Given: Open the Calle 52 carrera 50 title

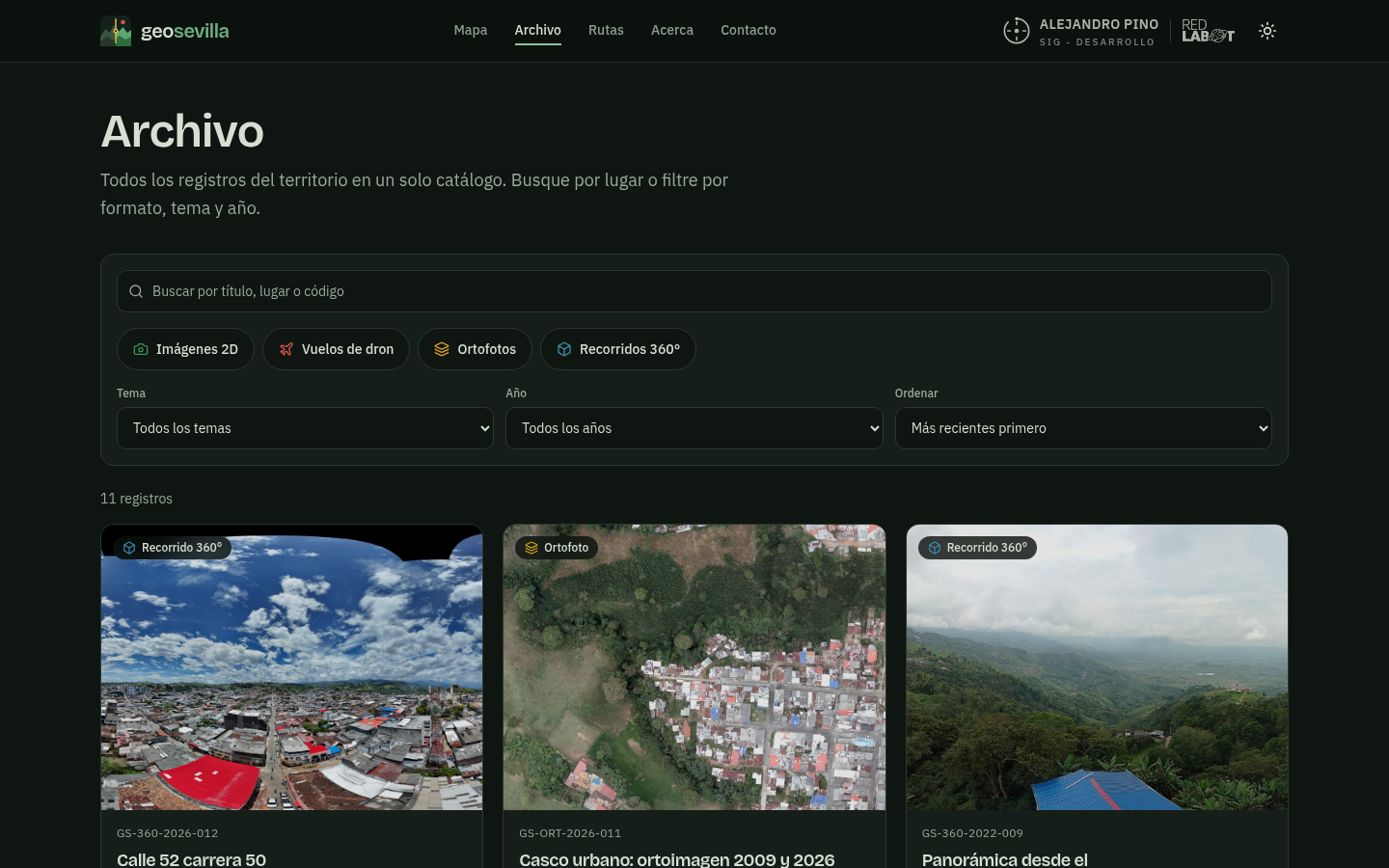Looking at the screenshot, I should (x=192, y=859).
